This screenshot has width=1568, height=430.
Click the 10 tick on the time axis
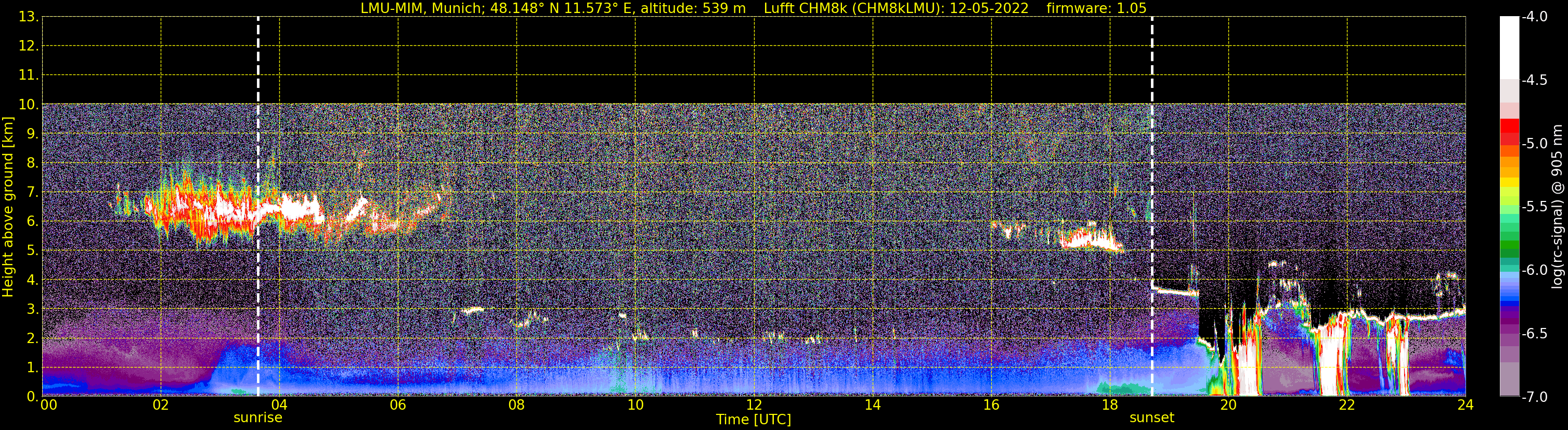pyautogui.click(x=636, y=405)
